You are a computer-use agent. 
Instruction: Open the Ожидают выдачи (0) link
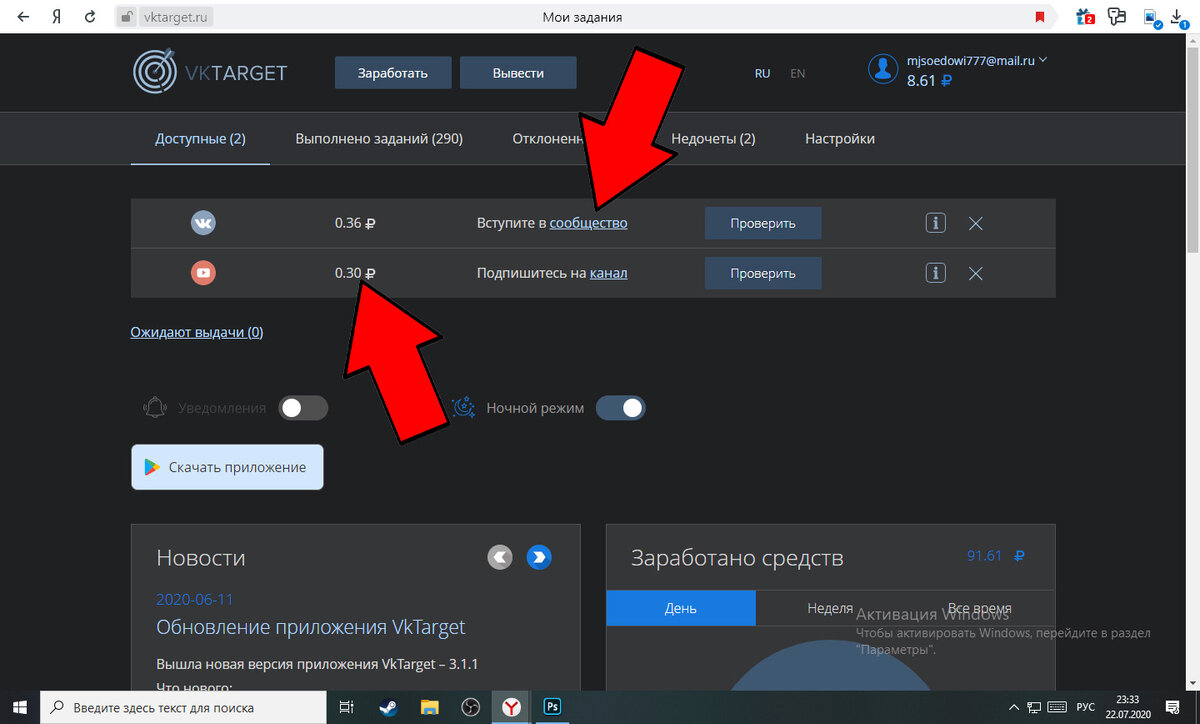(197, 332)
